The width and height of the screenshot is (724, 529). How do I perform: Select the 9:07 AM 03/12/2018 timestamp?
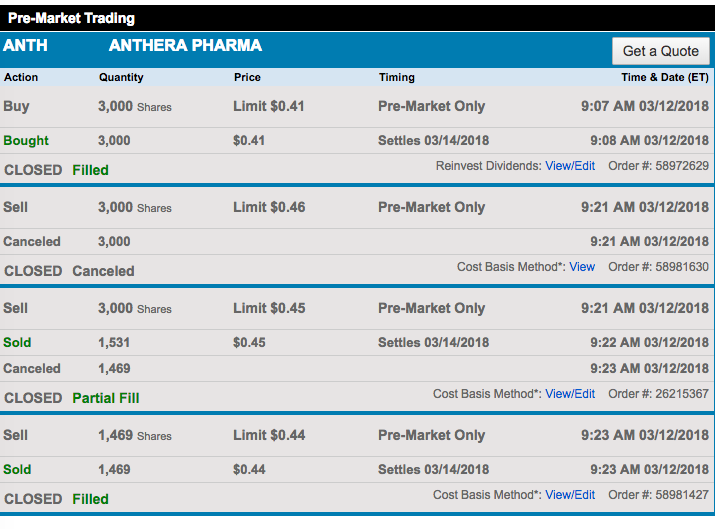click(x=645, y=106)
